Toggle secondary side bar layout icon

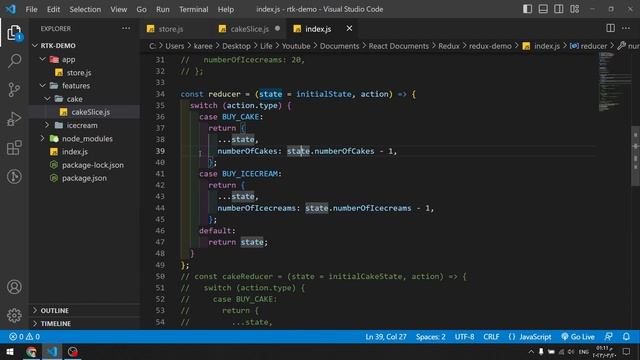pyautogui.click(x=558, y=9)
